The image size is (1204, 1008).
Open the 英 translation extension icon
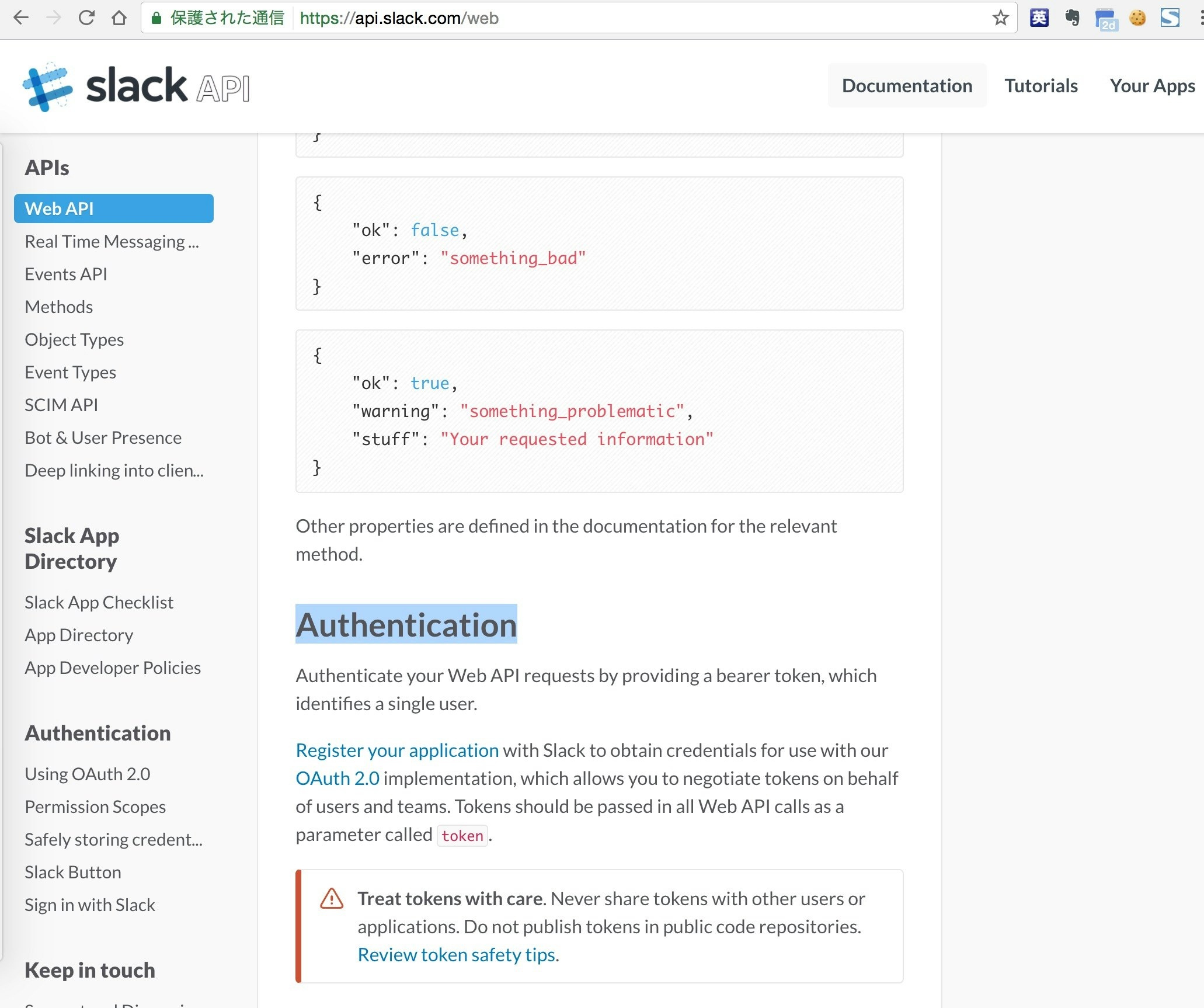(x=1039, y=18)
